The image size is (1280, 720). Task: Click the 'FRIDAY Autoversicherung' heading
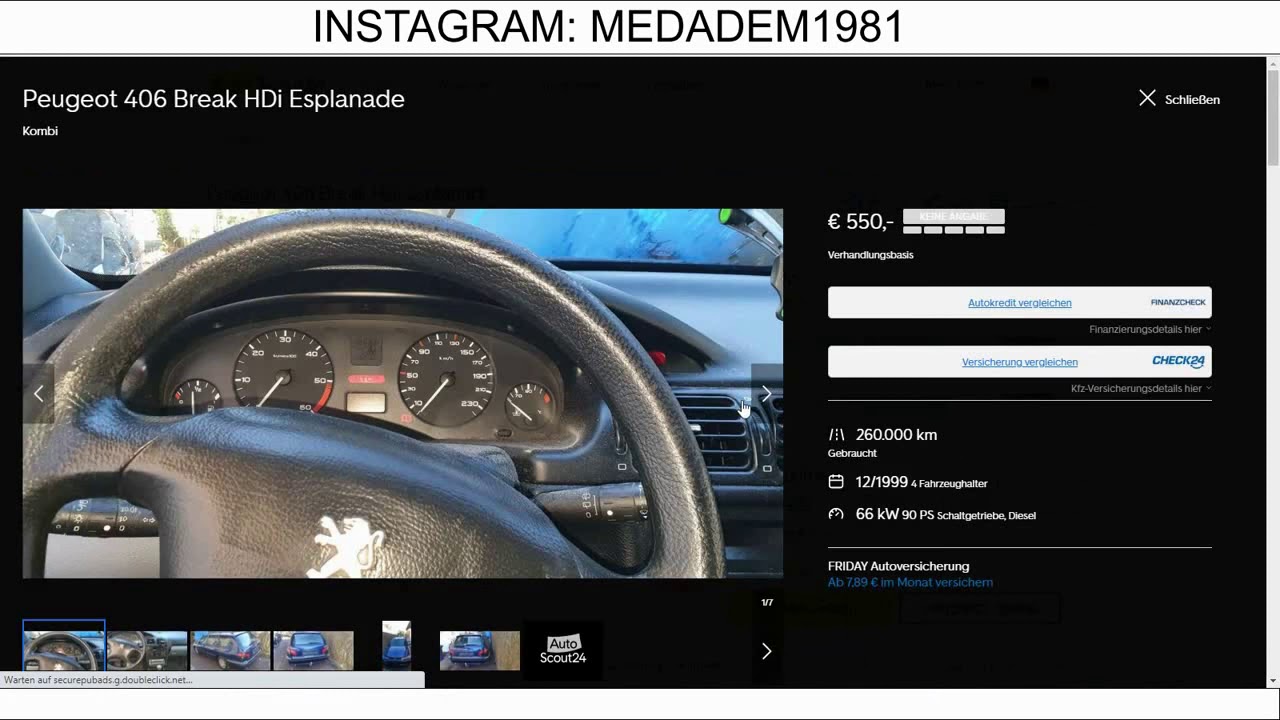tap(898, 566)
